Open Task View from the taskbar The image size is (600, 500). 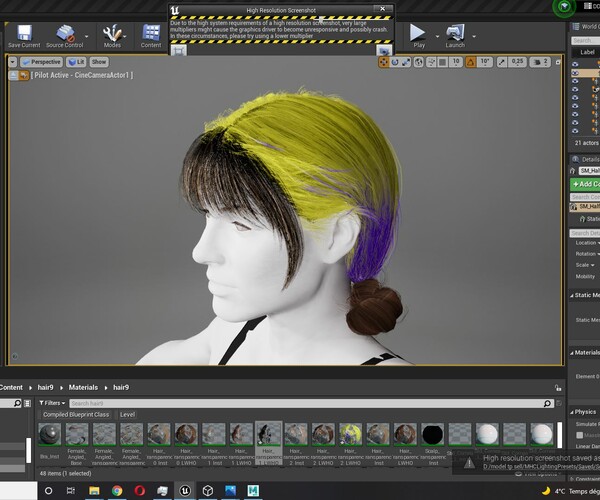pyautogui.click(x=71, y=490)
